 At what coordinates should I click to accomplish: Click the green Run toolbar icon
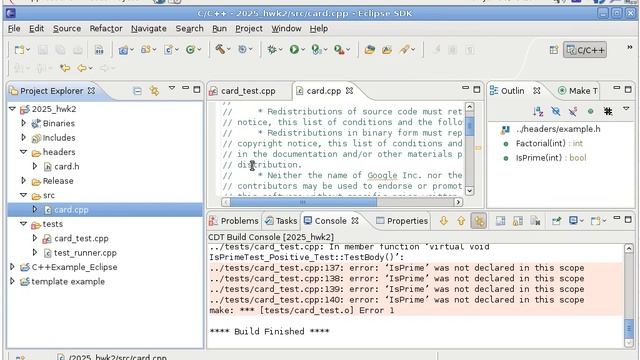(294, 49)
